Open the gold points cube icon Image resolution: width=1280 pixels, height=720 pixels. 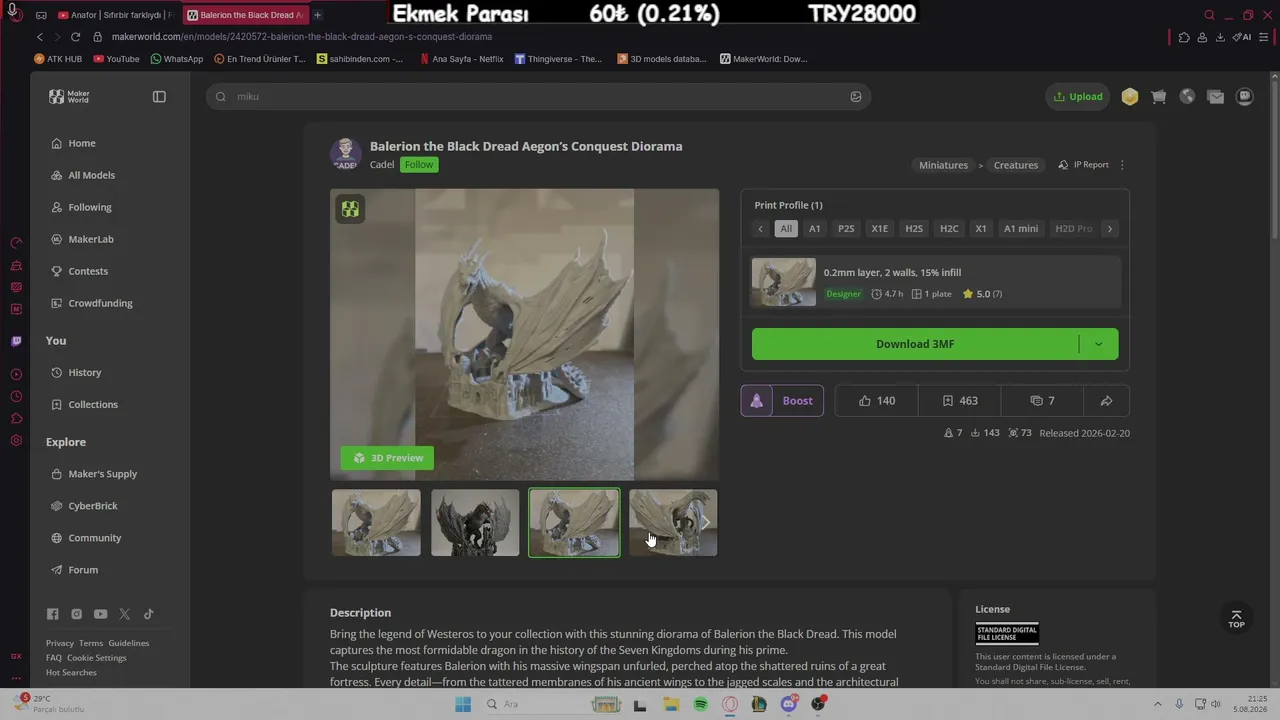click(x=1130, y=97)
